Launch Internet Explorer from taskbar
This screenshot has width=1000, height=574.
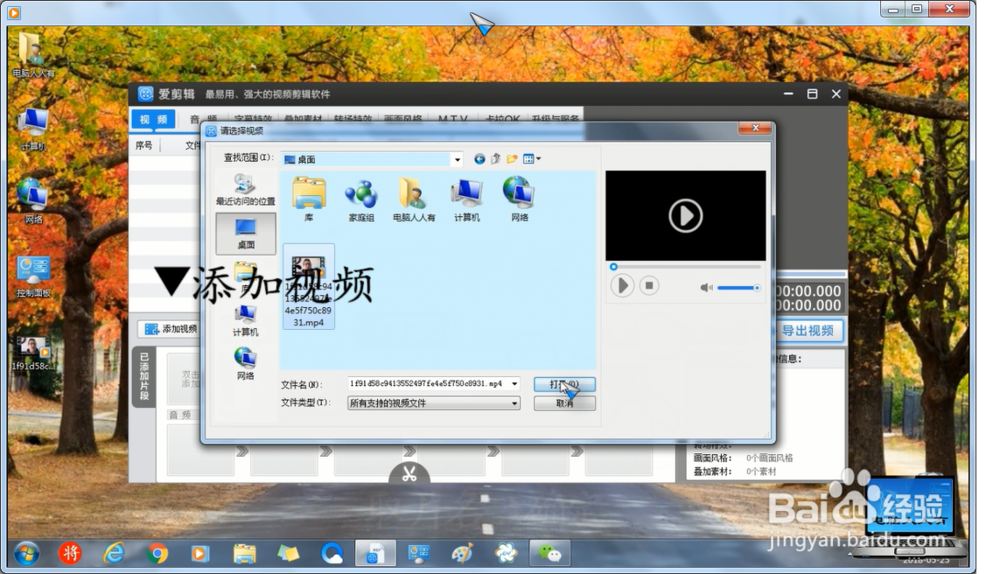114,554
